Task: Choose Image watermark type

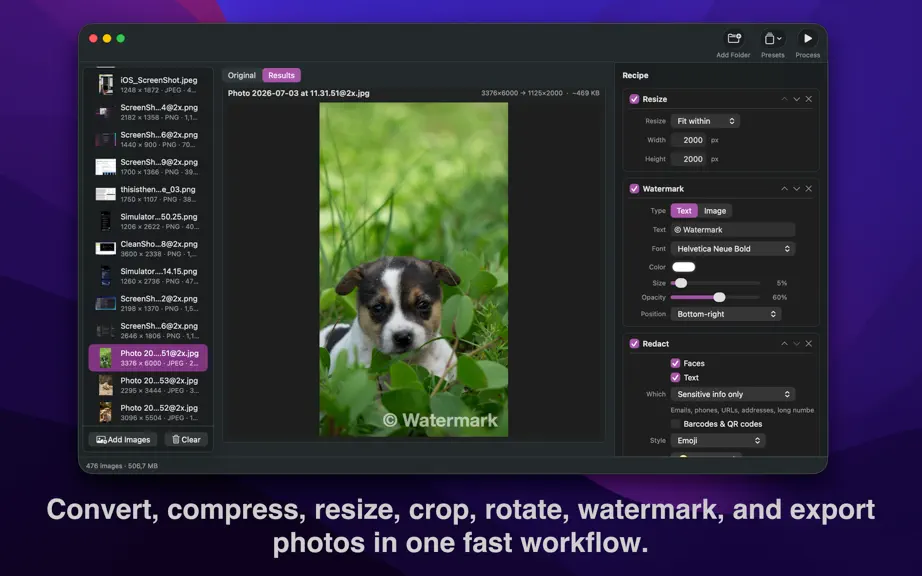Action: point(715,211)
